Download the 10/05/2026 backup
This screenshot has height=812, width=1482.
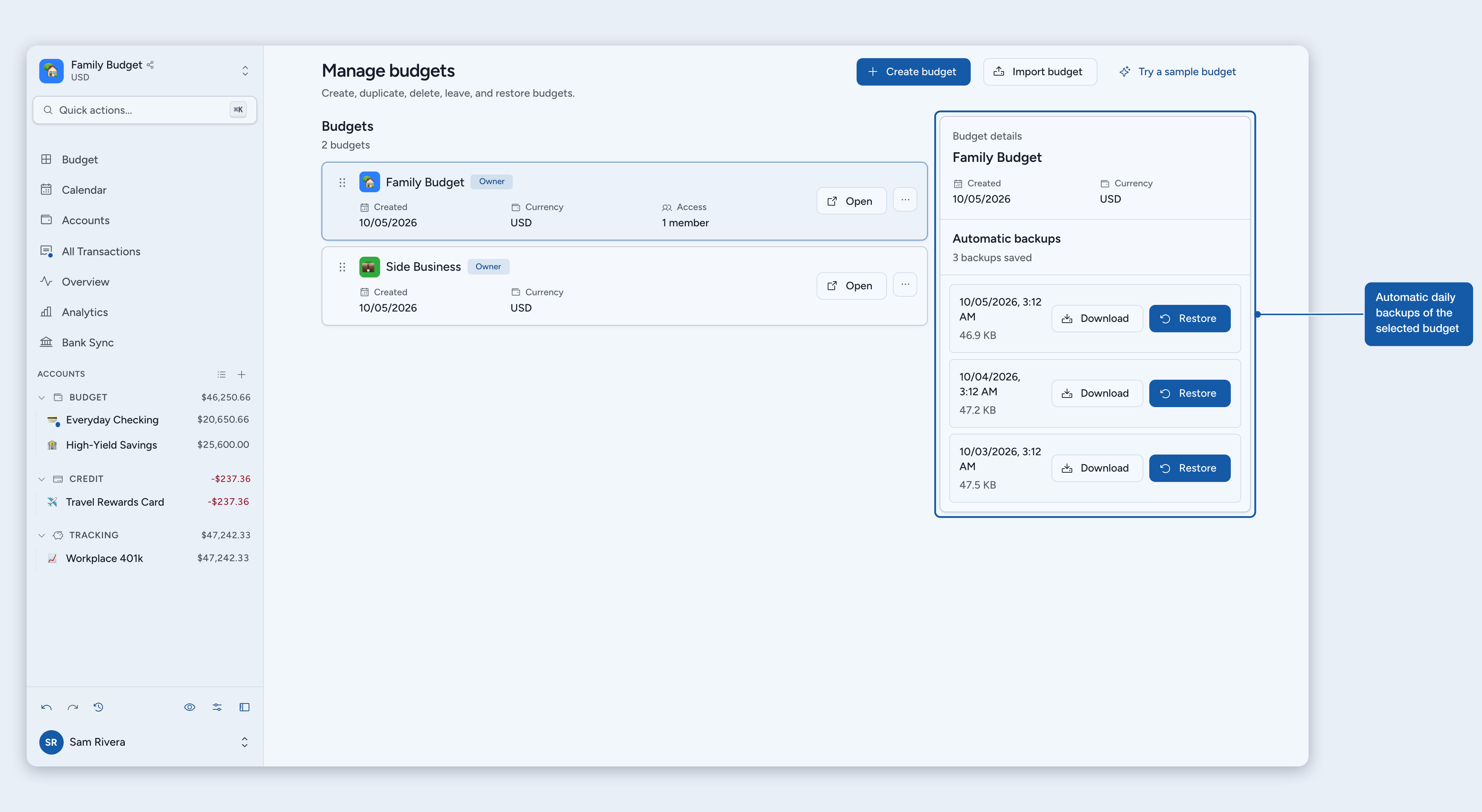coord(1097,319)
